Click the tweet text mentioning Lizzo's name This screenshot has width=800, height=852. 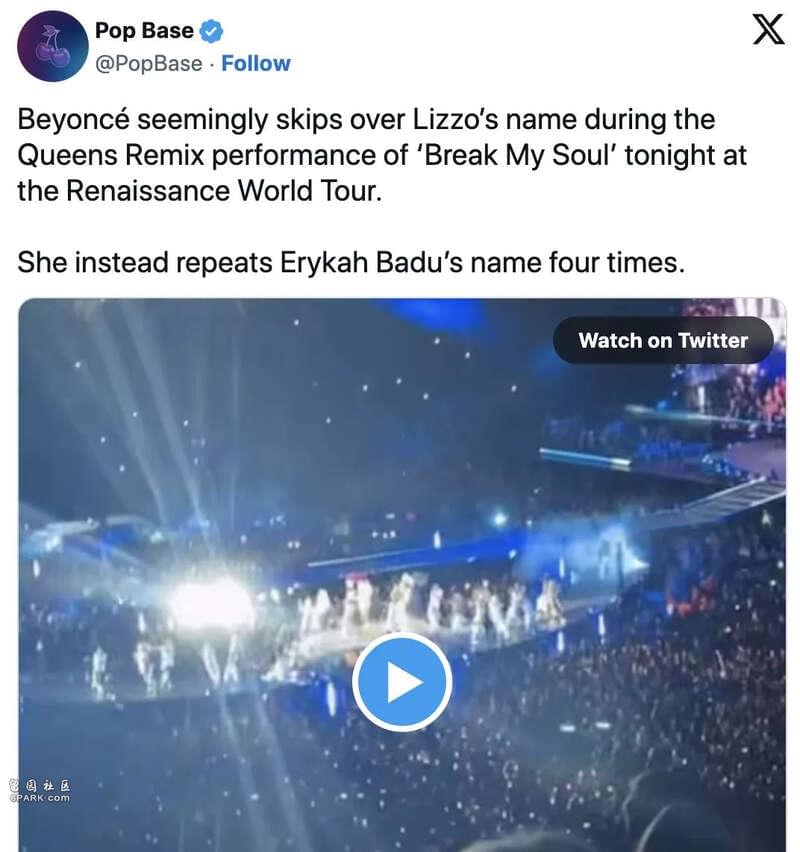click(x=366, y=120)
